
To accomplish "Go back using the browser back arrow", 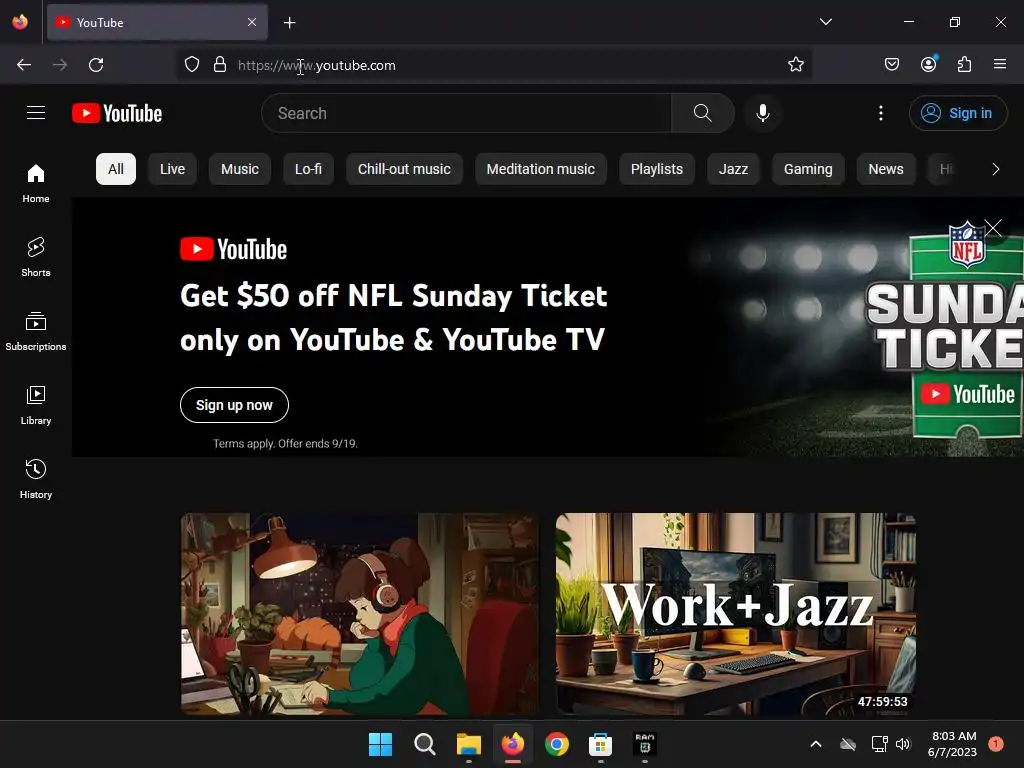I will pos(24,65).
